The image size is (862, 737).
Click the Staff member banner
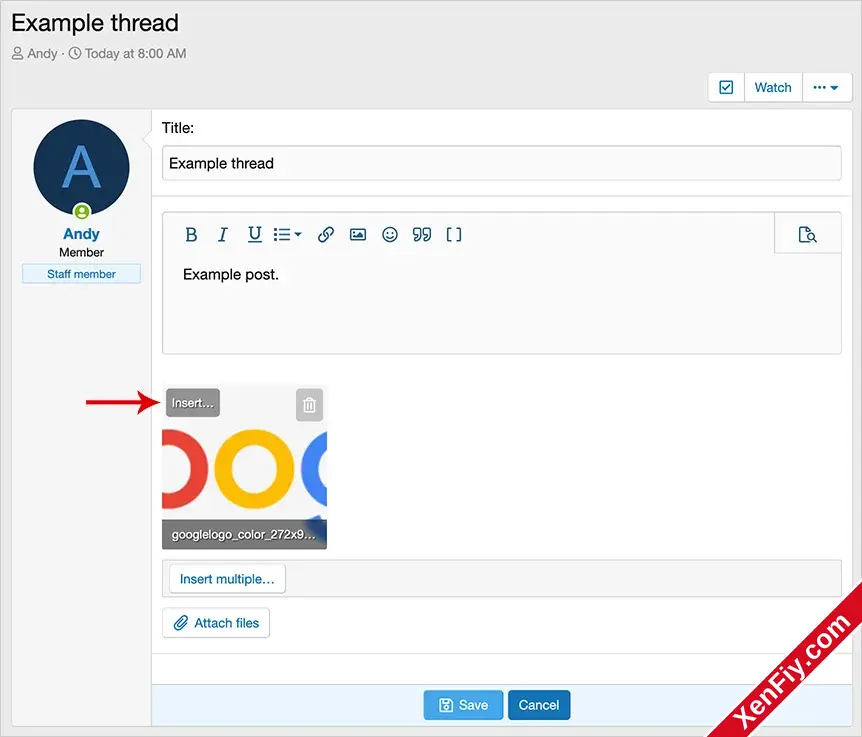[81, 274]
